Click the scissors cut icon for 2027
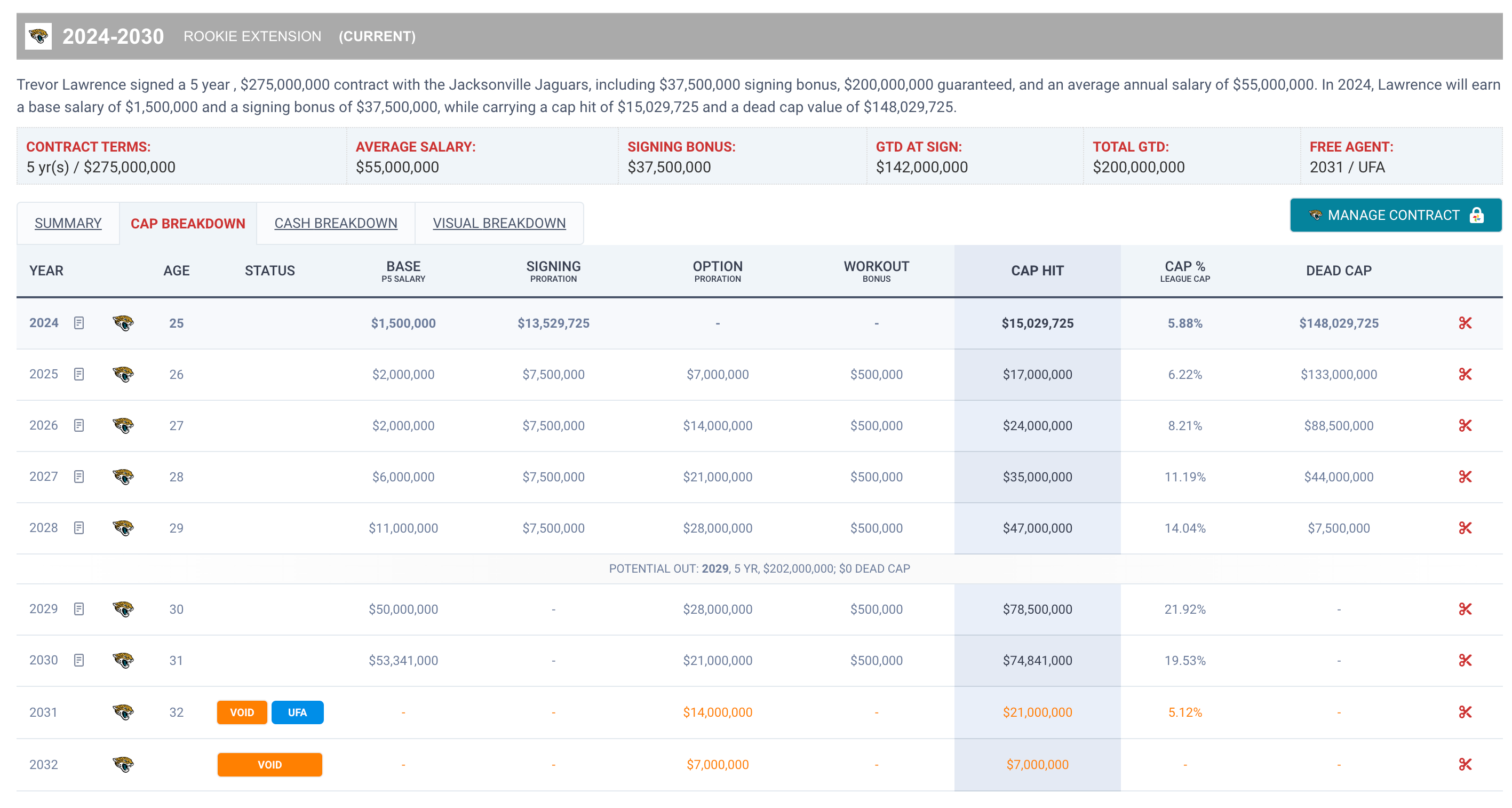This screenshot has height=808, width=1512. (1465, 477)
